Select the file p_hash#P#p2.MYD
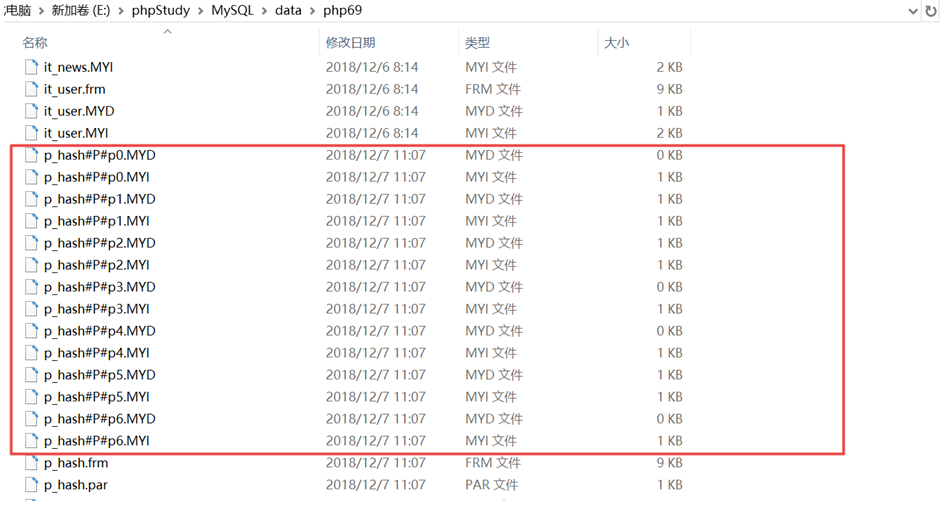This screenshot has height=507, width=945. [99, 243]
